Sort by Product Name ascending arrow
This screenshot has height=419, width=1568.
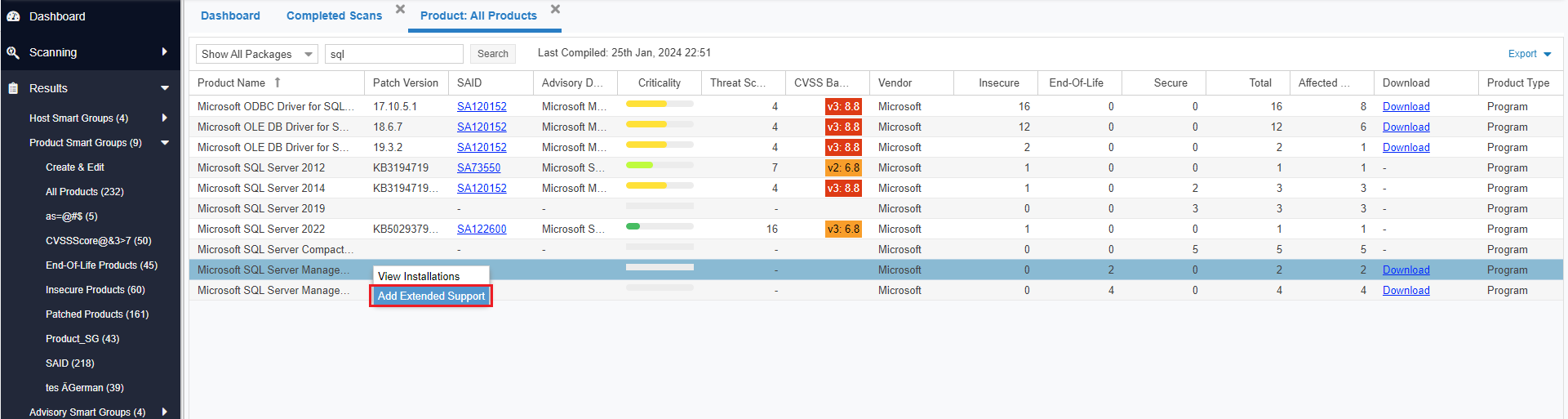tap(278, 82)
